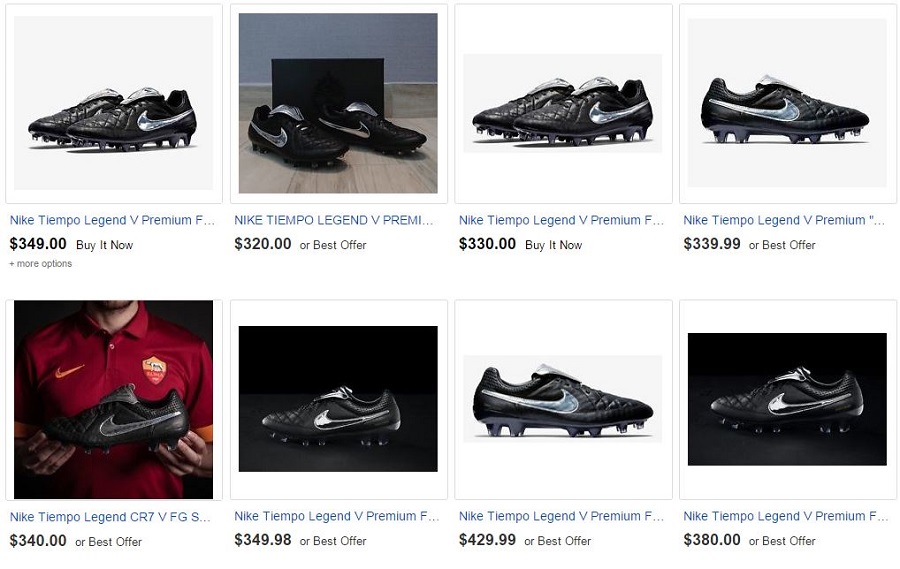The height and width of the screenshot is (569, 900).
Task: Click the $429.99 price text
Action: click(487, 541)
